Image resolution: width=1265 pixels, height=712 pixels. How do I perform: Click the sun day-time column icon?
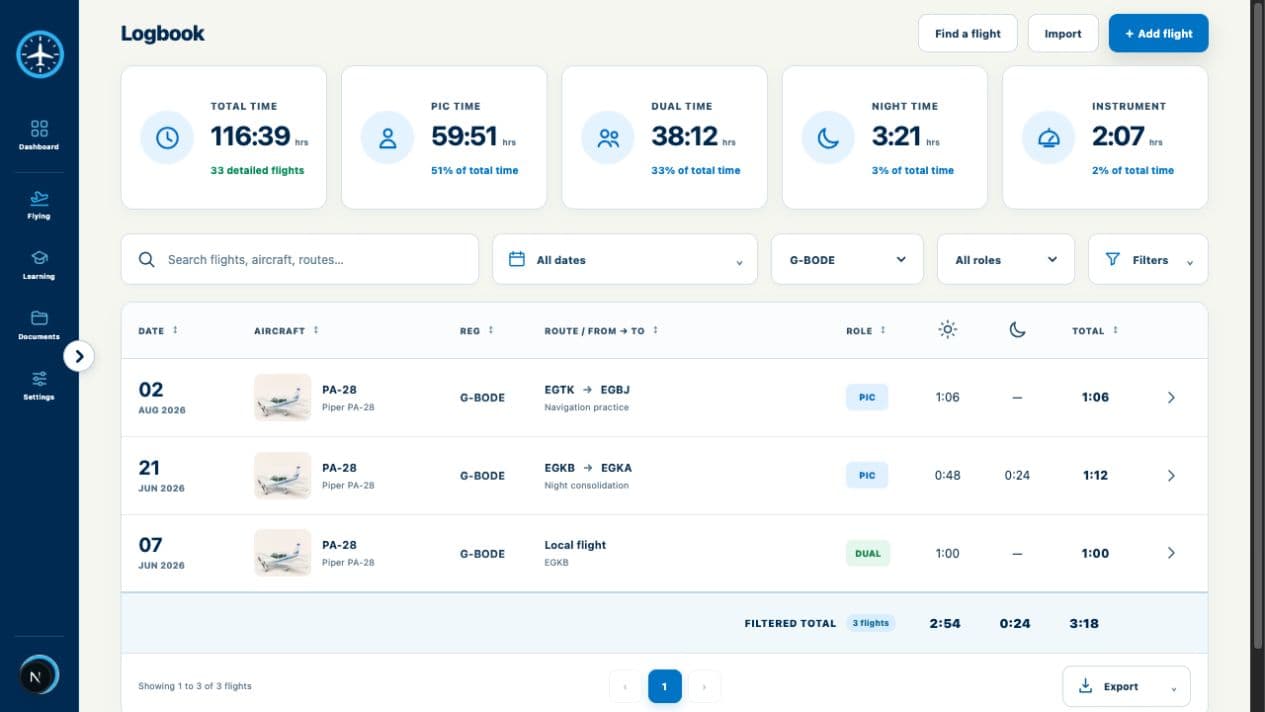(x=947, y=329)
